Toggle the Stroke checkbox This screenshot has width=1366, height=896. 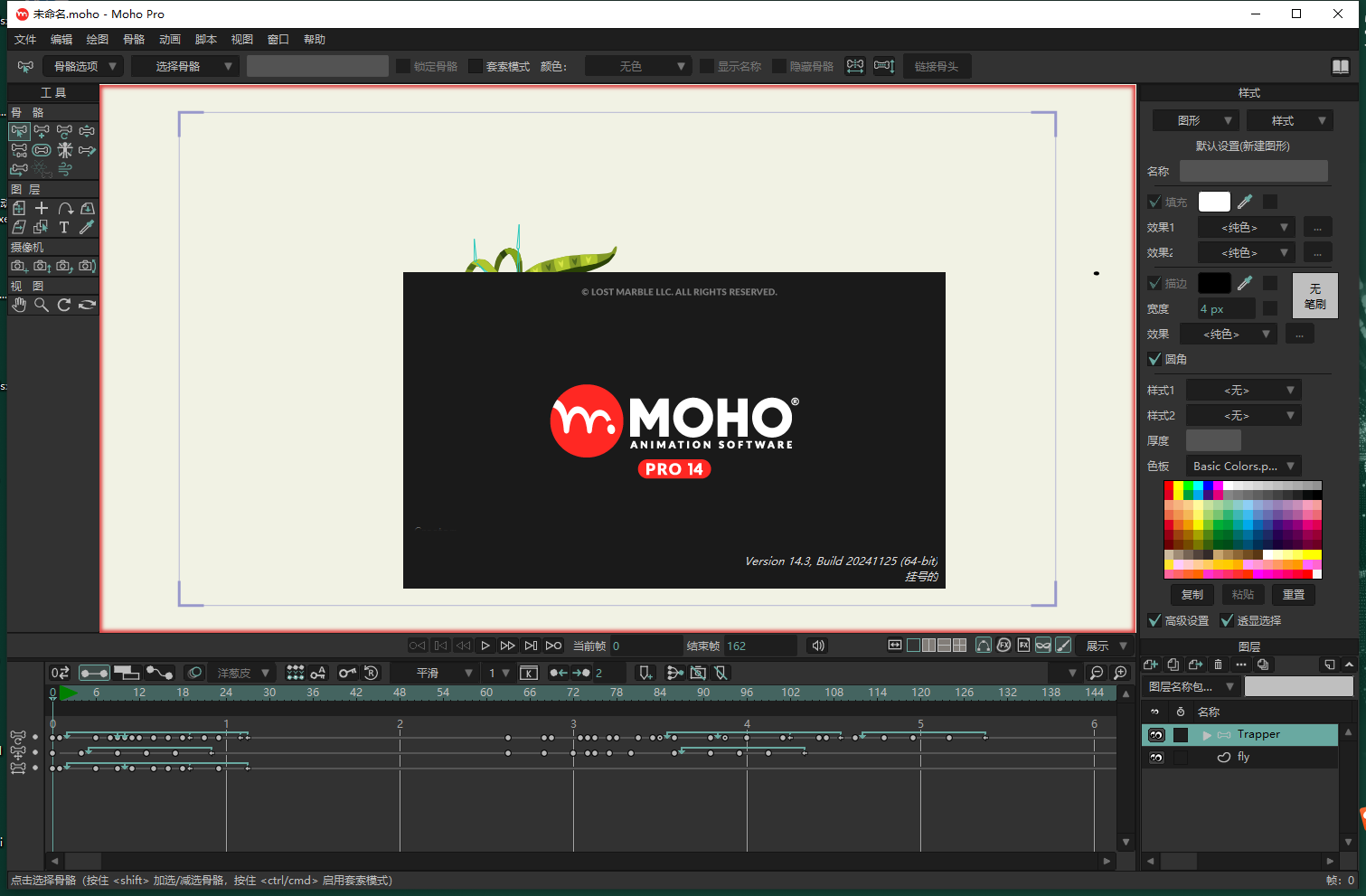(1154, 283)
